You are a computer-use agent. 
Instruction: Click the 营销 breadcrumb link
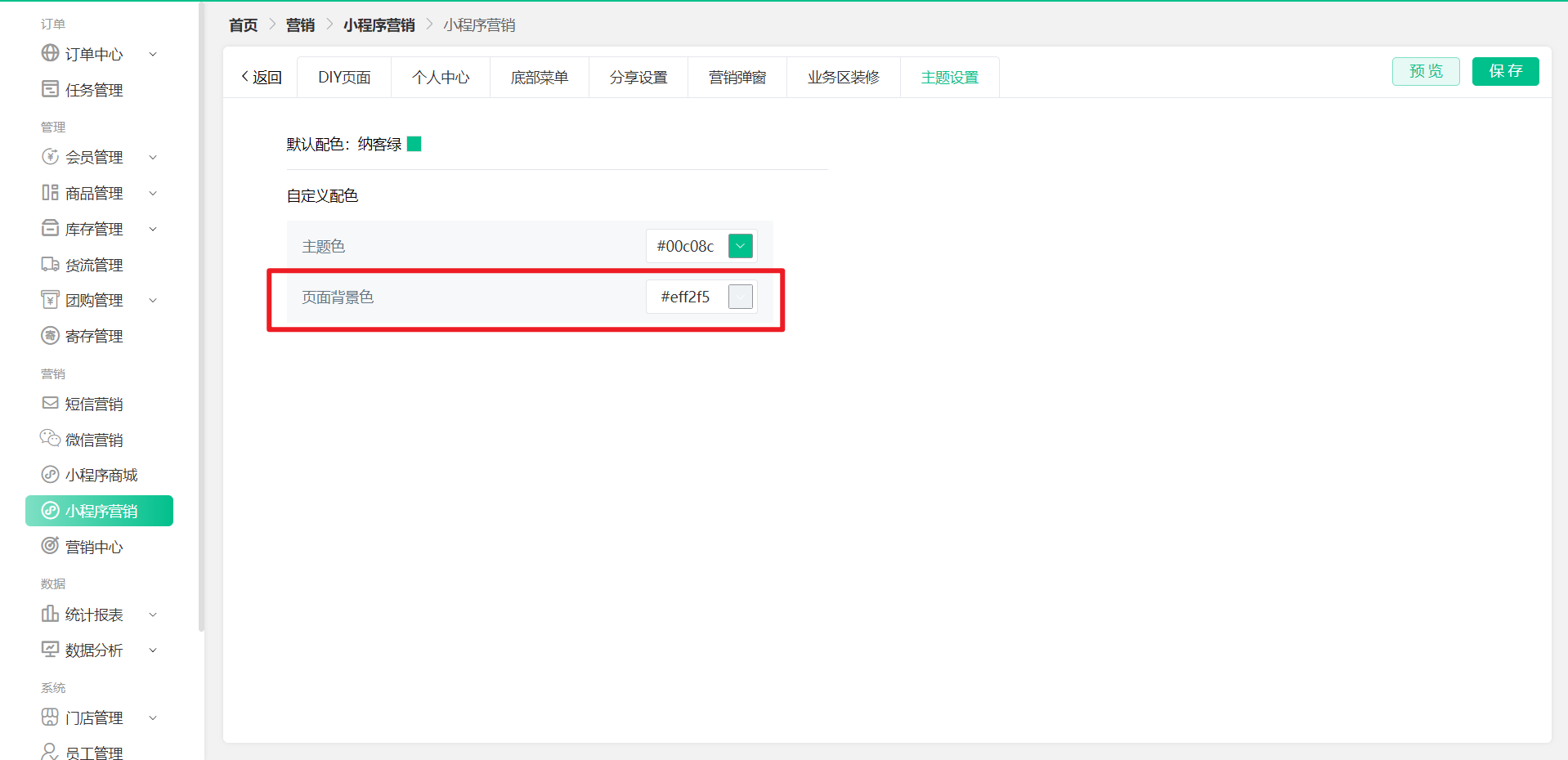coord(300,25)
